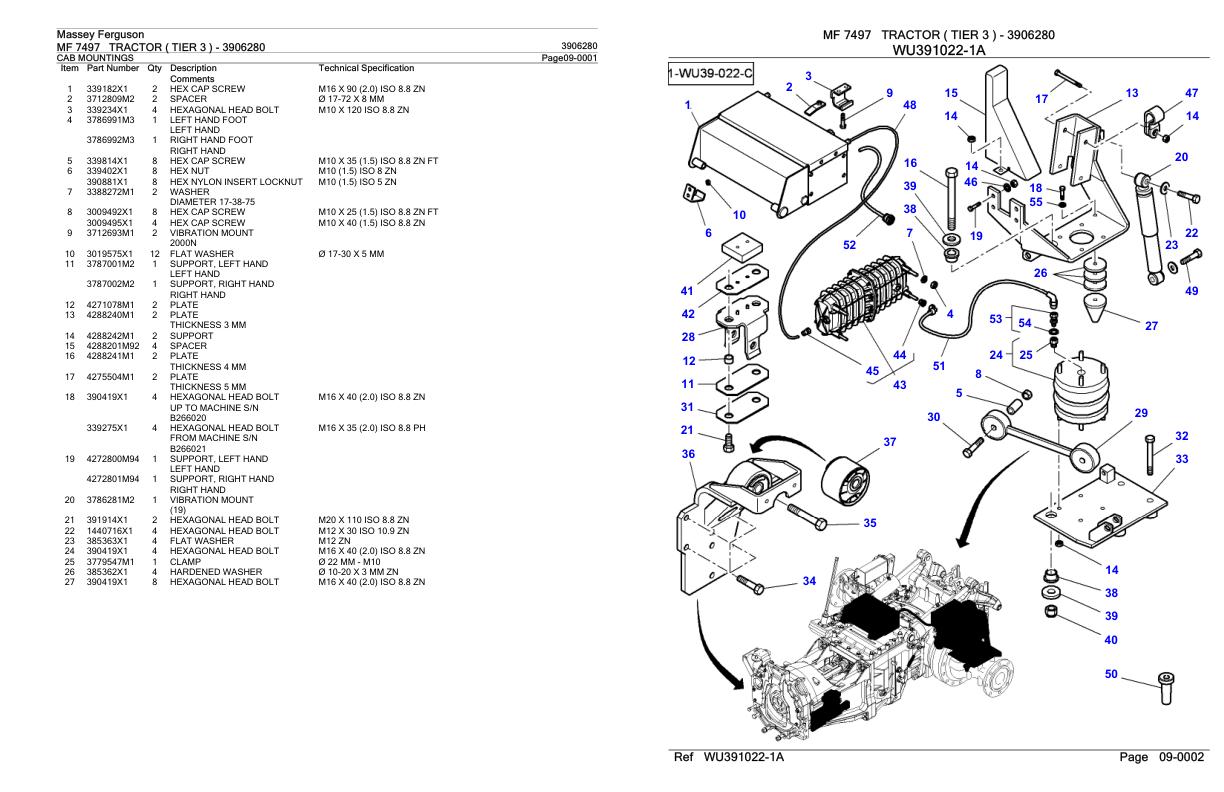Click callout number 50 in diagram
1224x792 pixels.
pyautogui.click(x=1111, y=675)
